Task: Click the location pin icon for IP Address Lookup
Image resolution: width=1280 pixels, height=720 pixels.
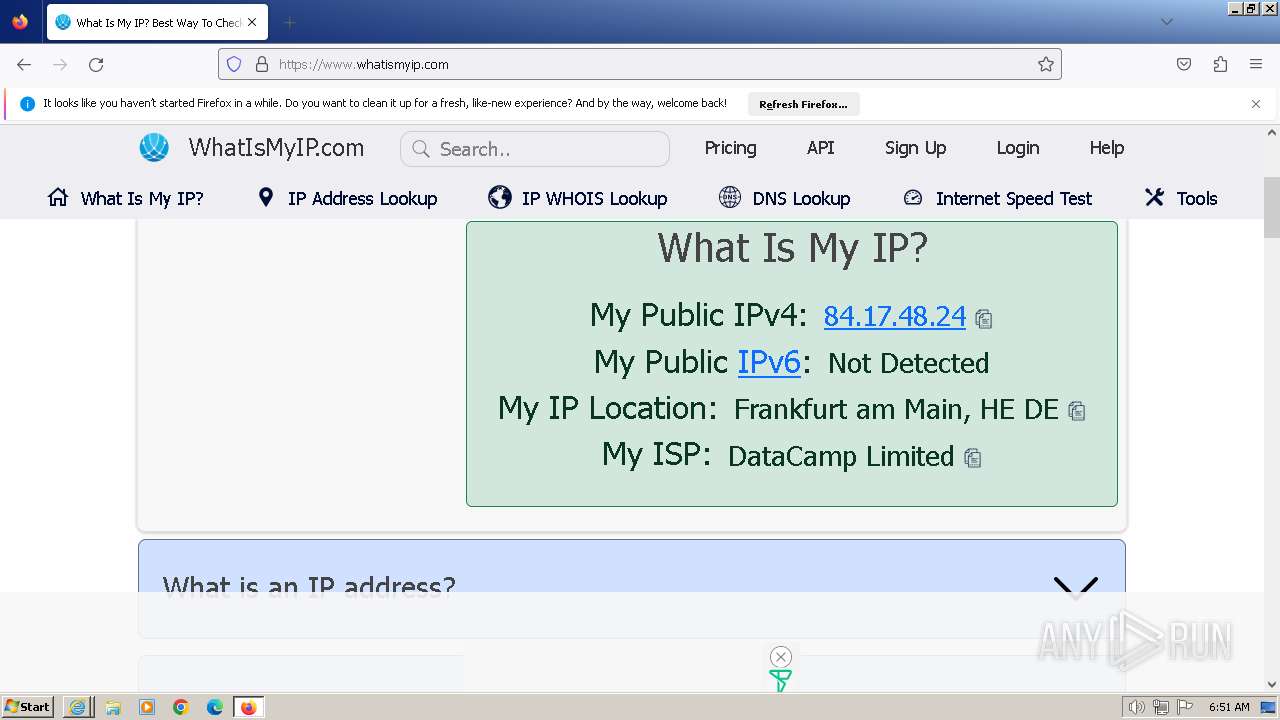Action: 265,197
